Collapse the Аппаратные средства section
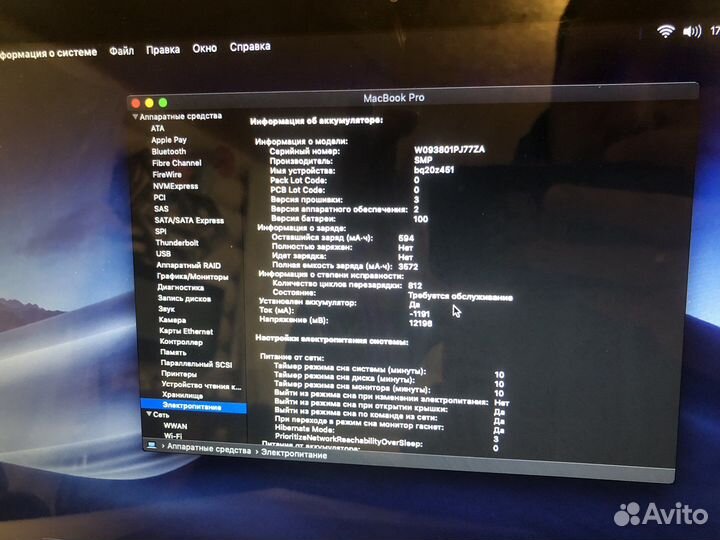This screenshot has height=540, width=720. coord(135,117)
